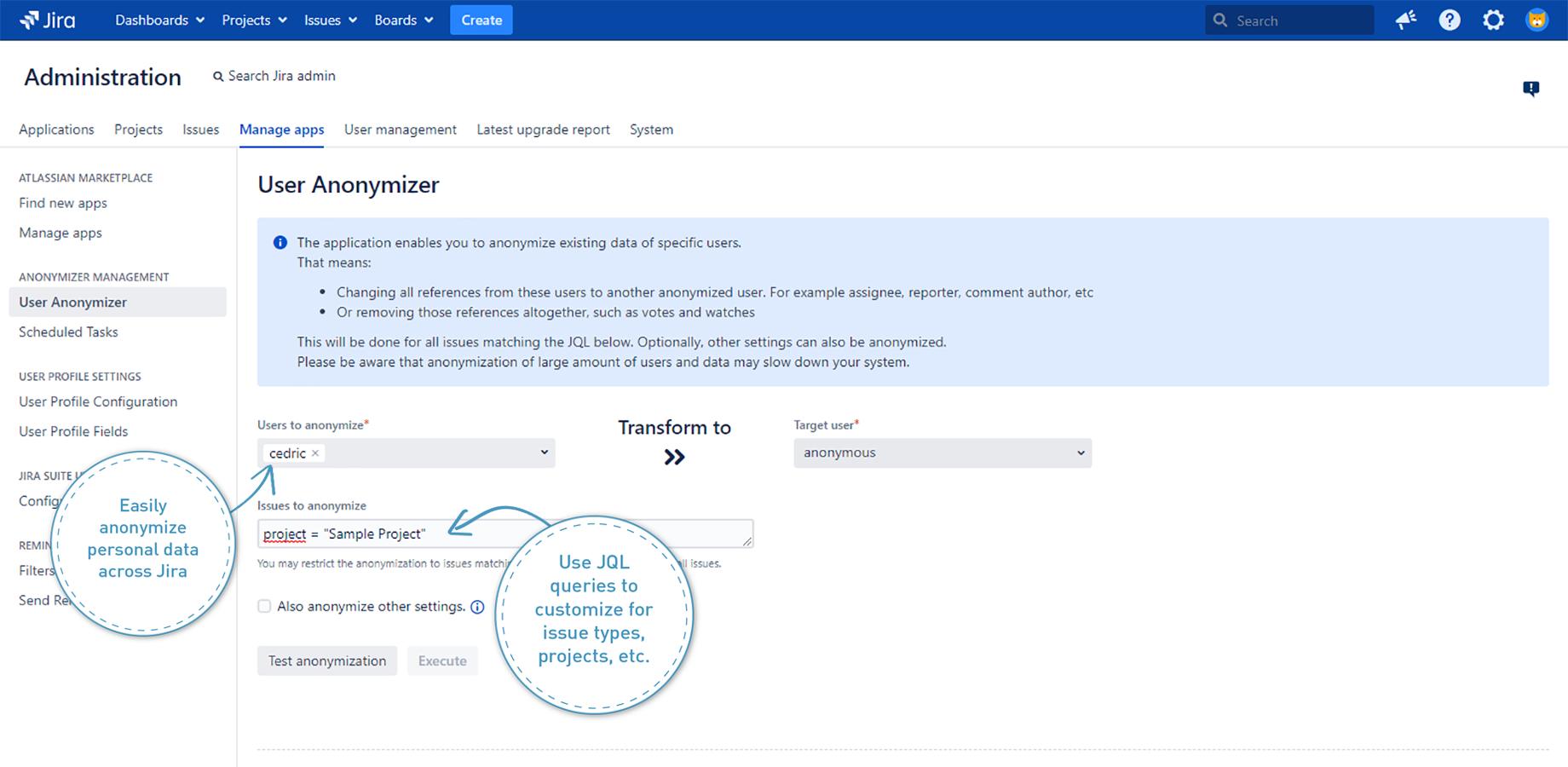Enable Also anonymize other settings checkbox
1568x767 pixels.
[264, 606]
